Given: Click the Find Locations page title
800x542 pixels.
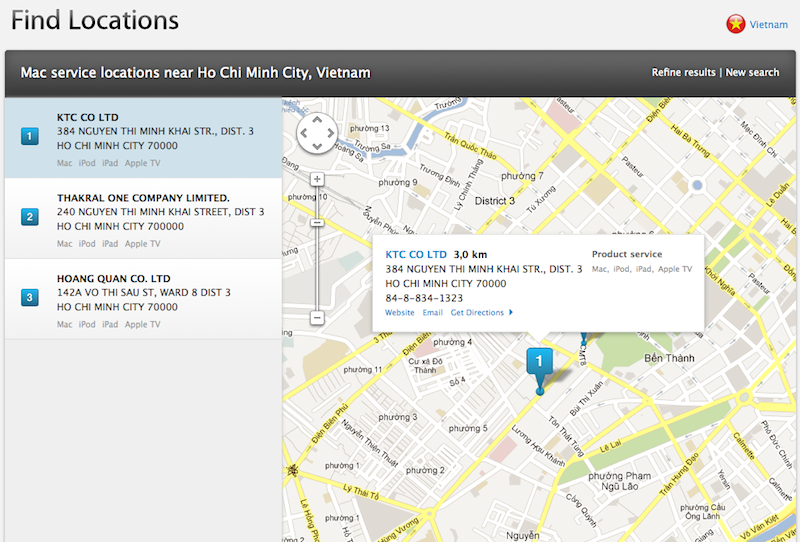Looking at the screenshot, I should tap(95, 21).
